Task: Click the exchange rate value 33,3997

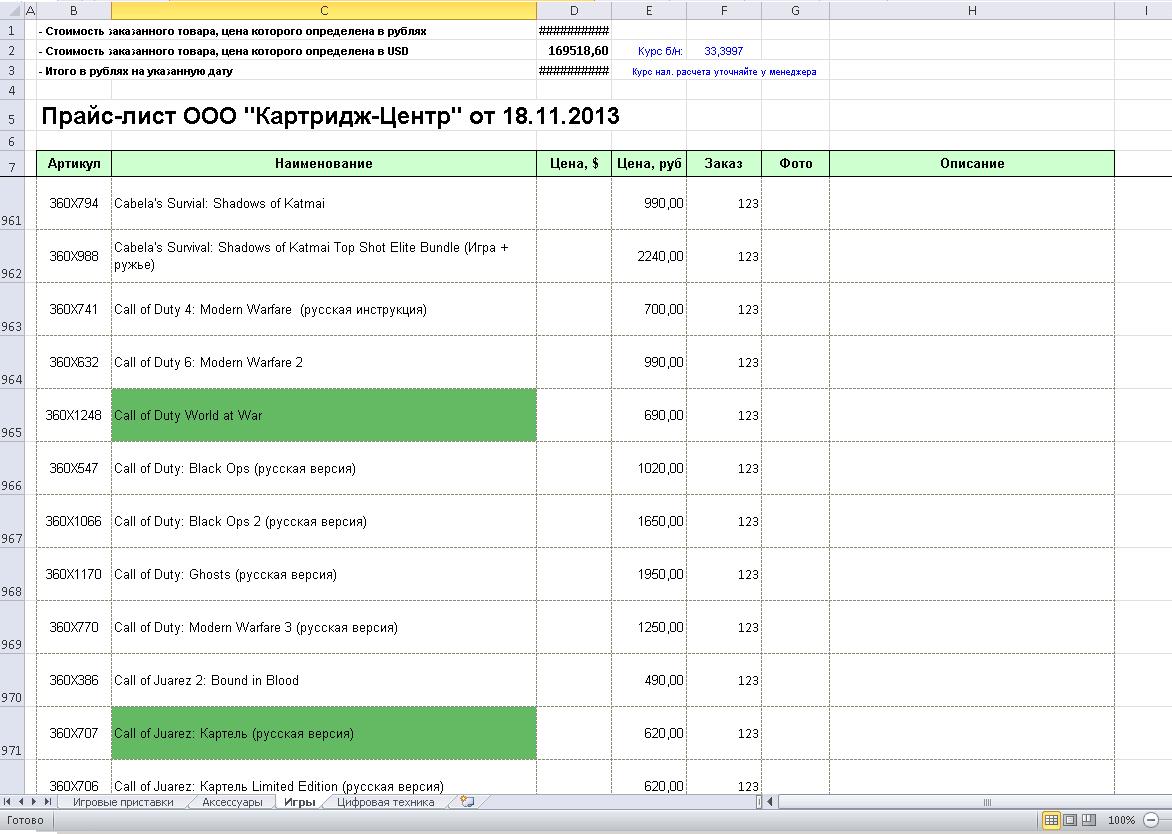Action: tap(724, 51)
